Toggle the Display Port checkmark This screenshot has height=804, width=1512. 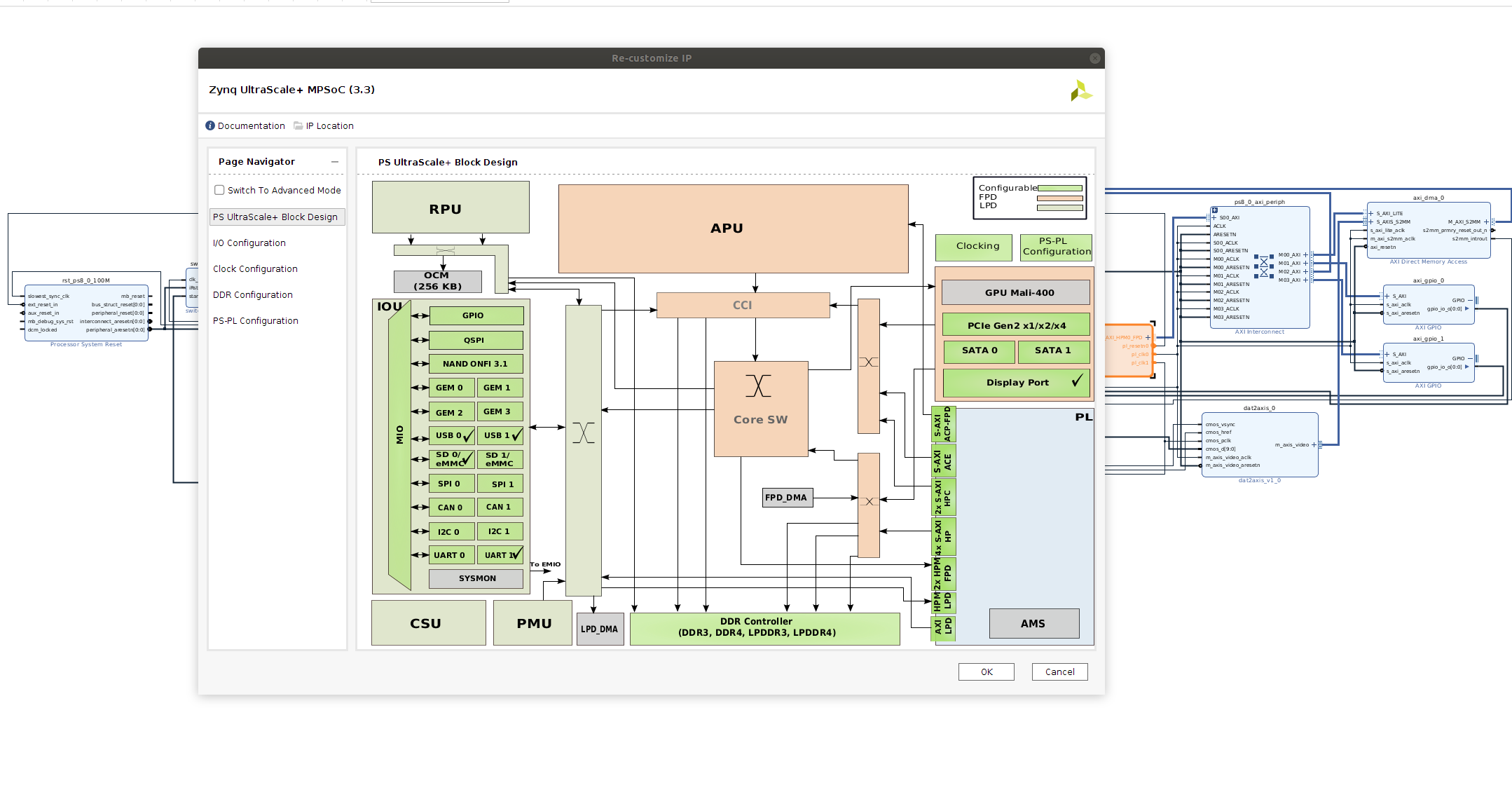[1076, 381]
